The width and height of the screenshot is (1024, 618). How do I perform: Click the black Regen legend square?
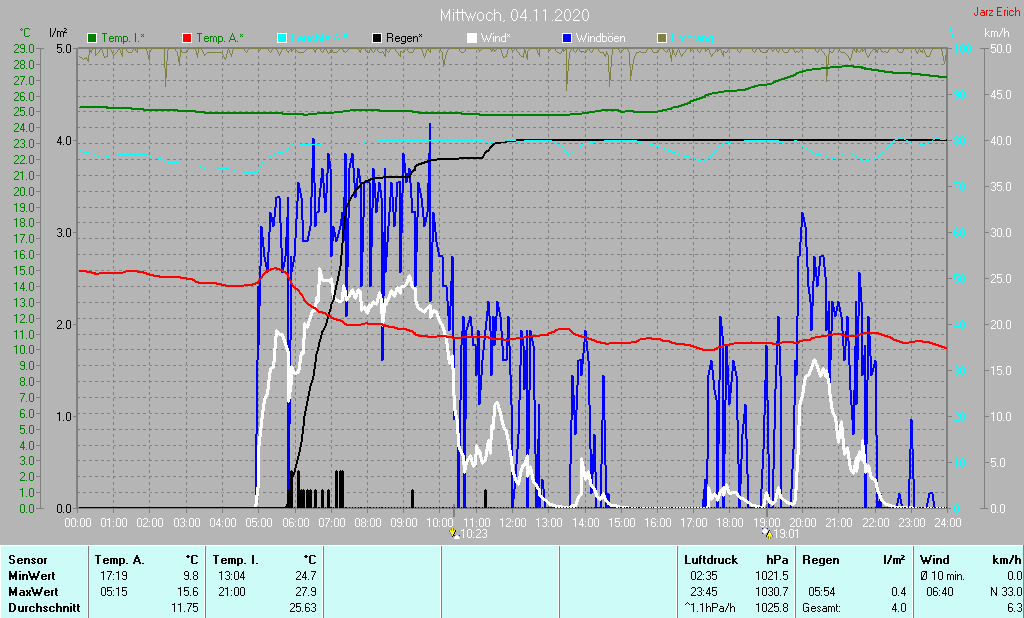[376, 38]
